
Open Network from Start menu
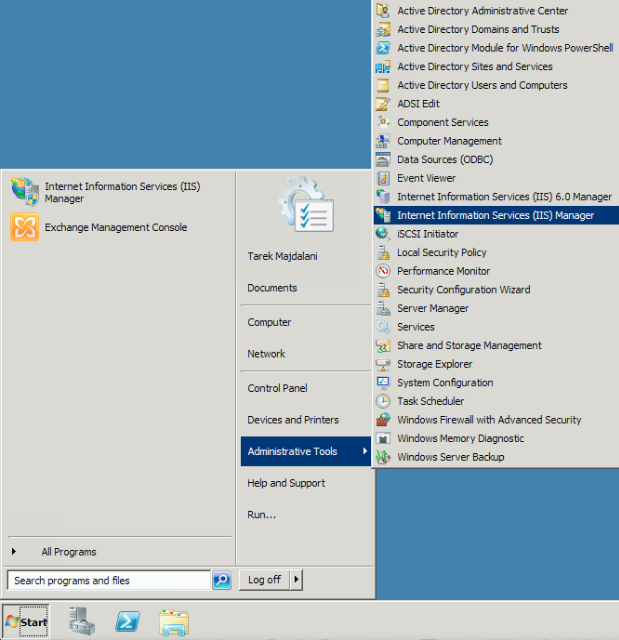(266, 353)
